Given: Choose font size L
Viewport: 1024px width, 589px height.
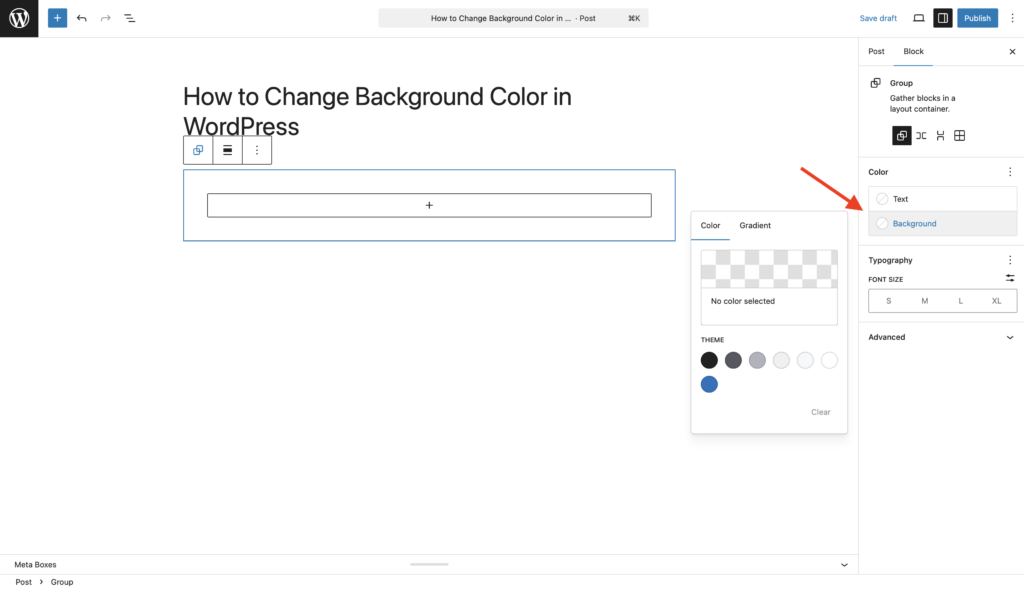Looking at the screenshot, I should click(x=960, y=301).
